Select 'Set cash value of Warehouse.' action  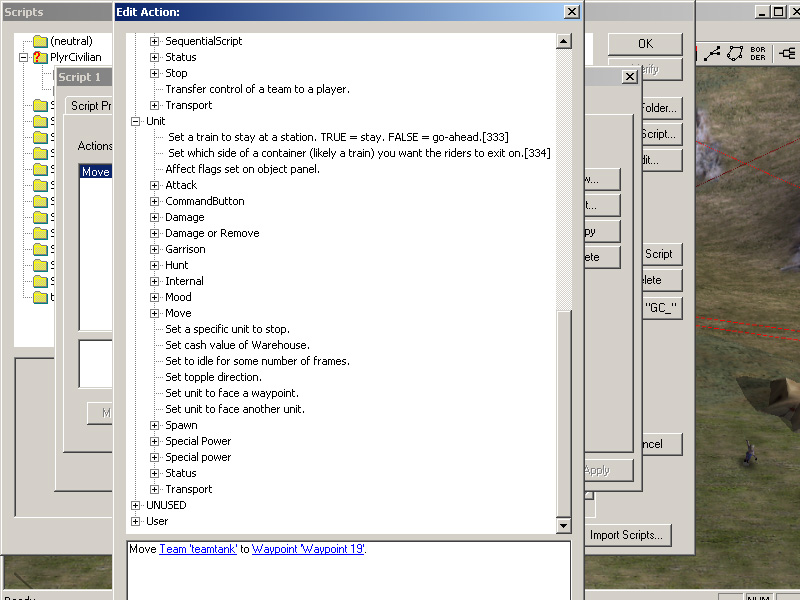click(x=237, y=345)
